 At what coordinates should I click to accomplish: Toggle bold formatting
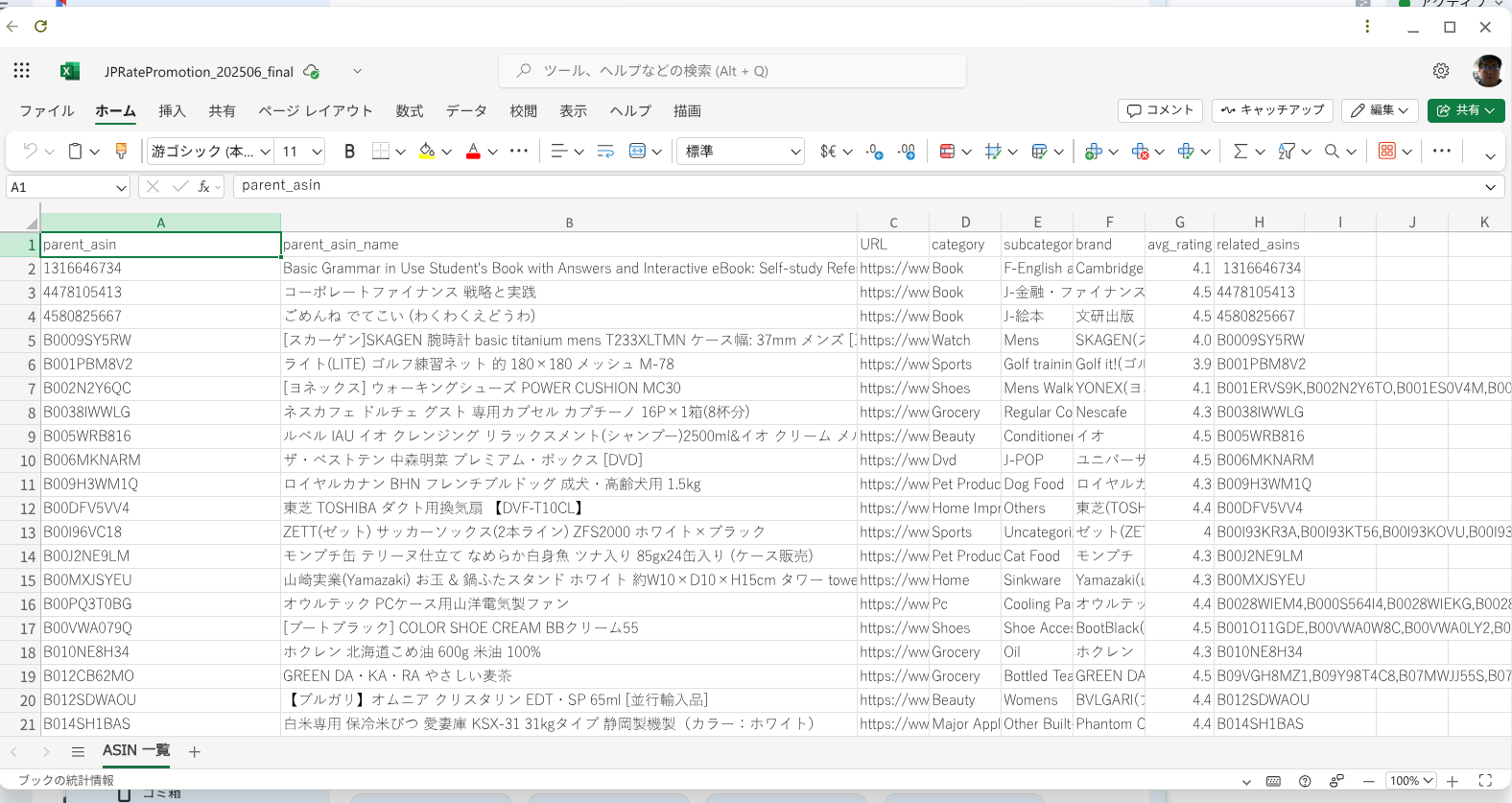tap(349, 152)
